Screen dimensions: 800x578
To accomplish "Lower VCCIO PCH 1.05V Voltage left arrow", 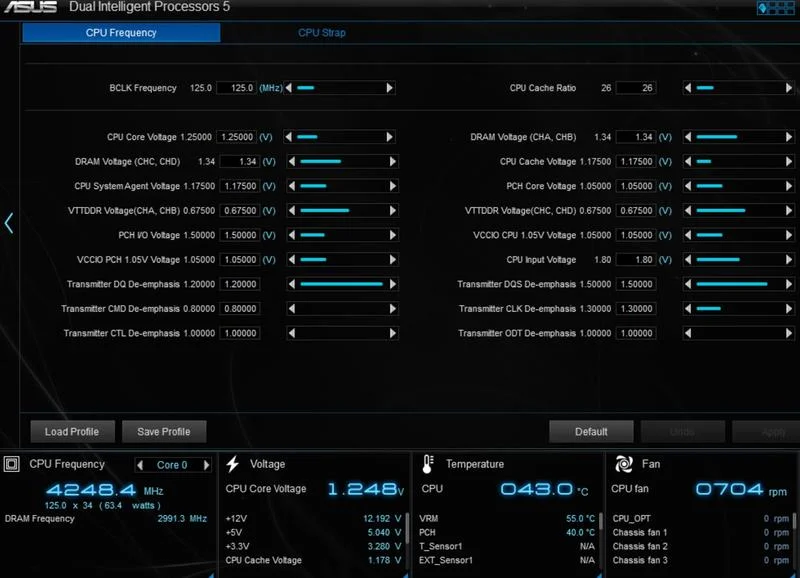I will coord(292,259).
